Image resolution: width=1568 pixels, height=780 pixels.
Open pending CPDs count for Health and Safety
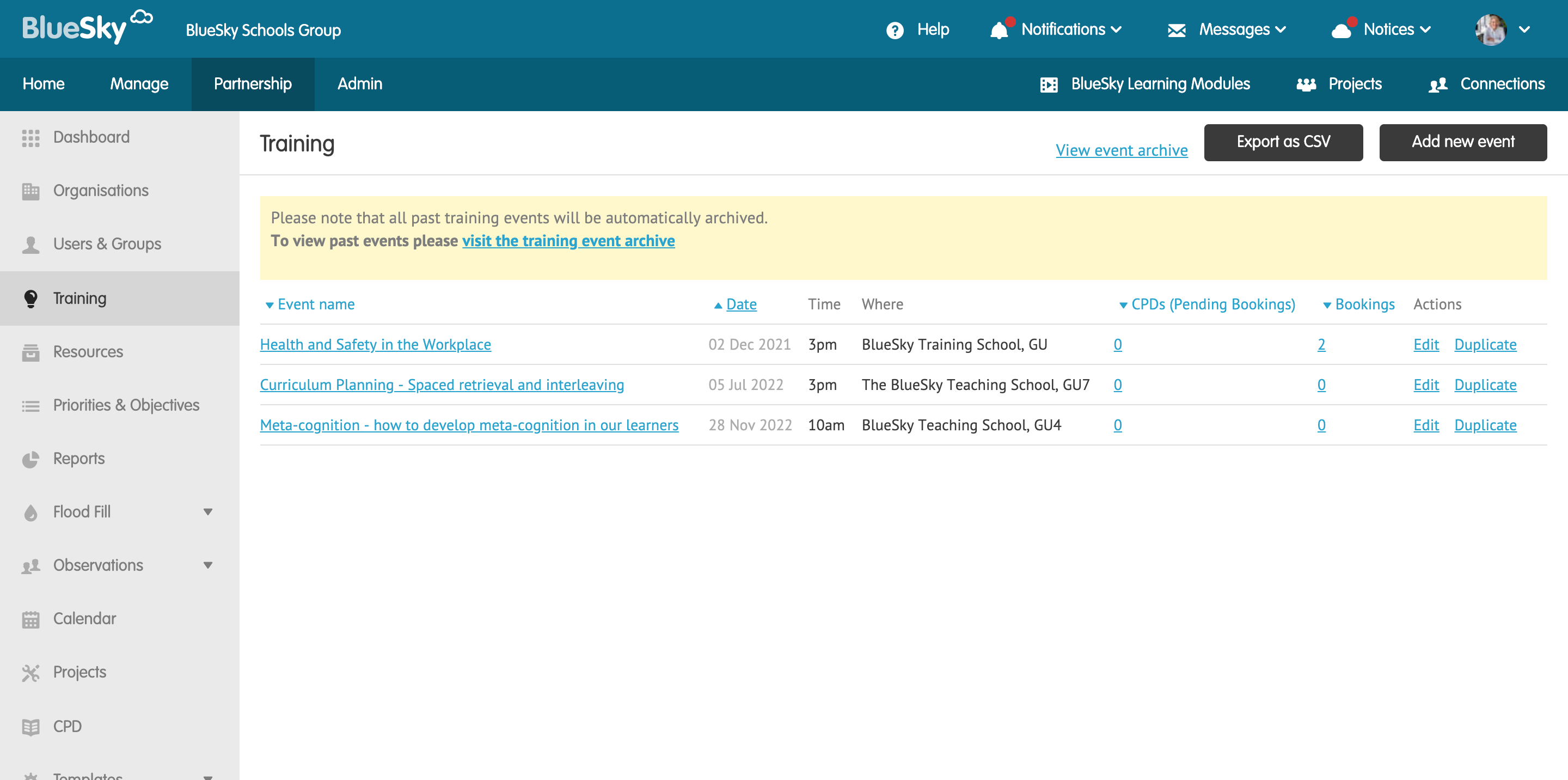pyautogui.click(x=1118, y=345)
